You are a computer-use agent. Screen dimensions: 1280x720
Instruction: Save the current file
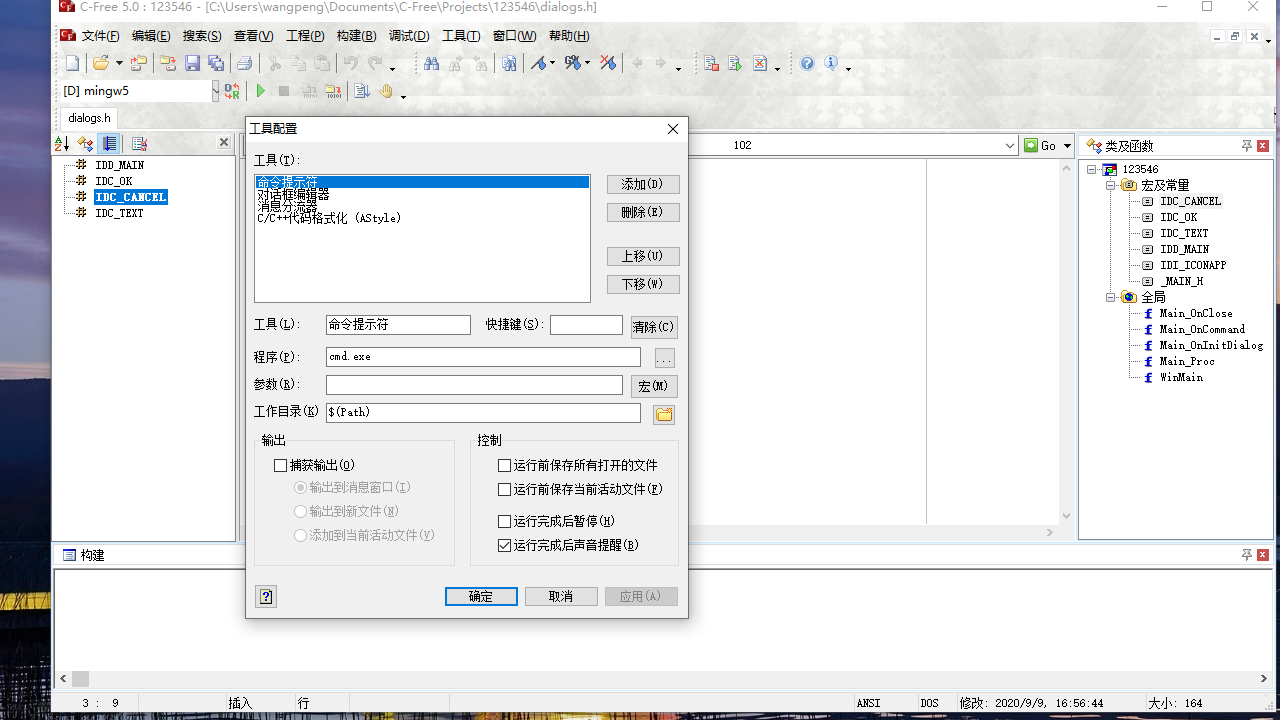pos(191,62)
